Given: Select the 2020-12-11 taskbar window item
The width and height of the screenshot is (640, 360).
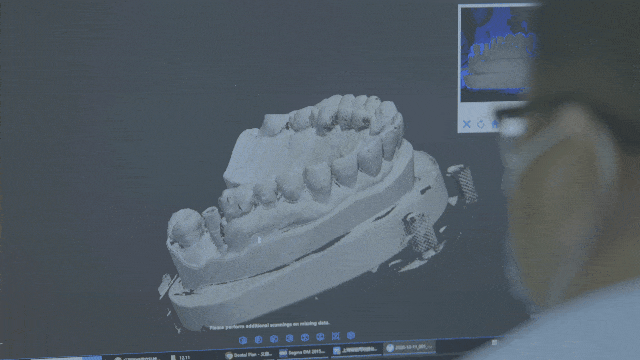Looking at the screenshot, I should pos(409,347).
